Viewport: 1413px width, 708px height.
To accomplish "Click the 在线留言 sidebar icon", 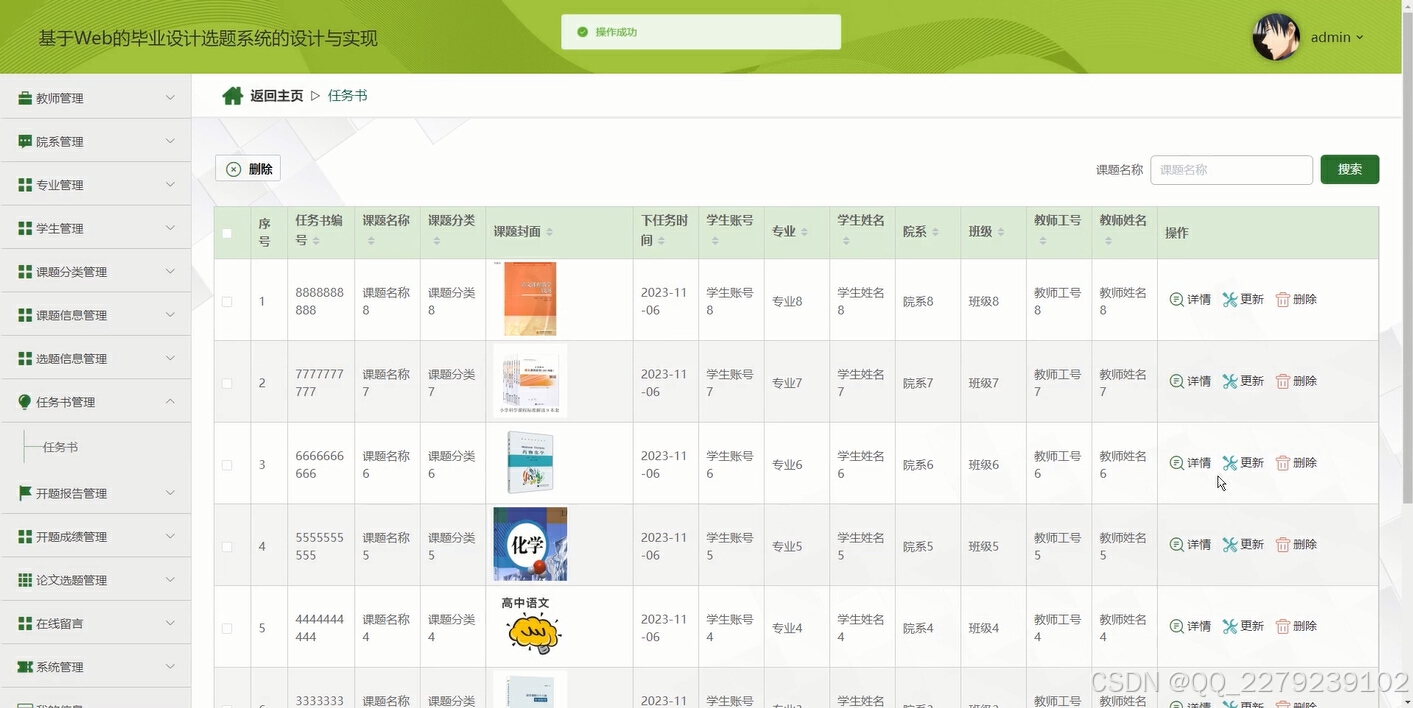I will click(x=23, y=622).
